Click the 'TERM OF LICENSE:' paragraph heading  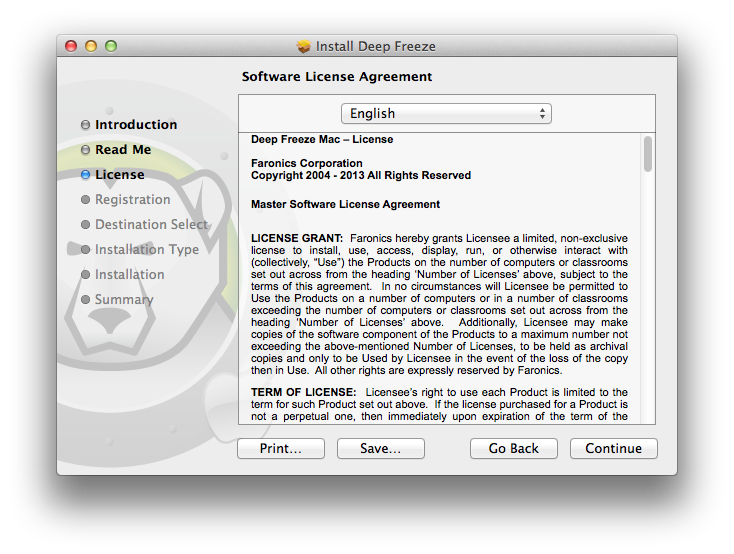click(x=303, y=392)
